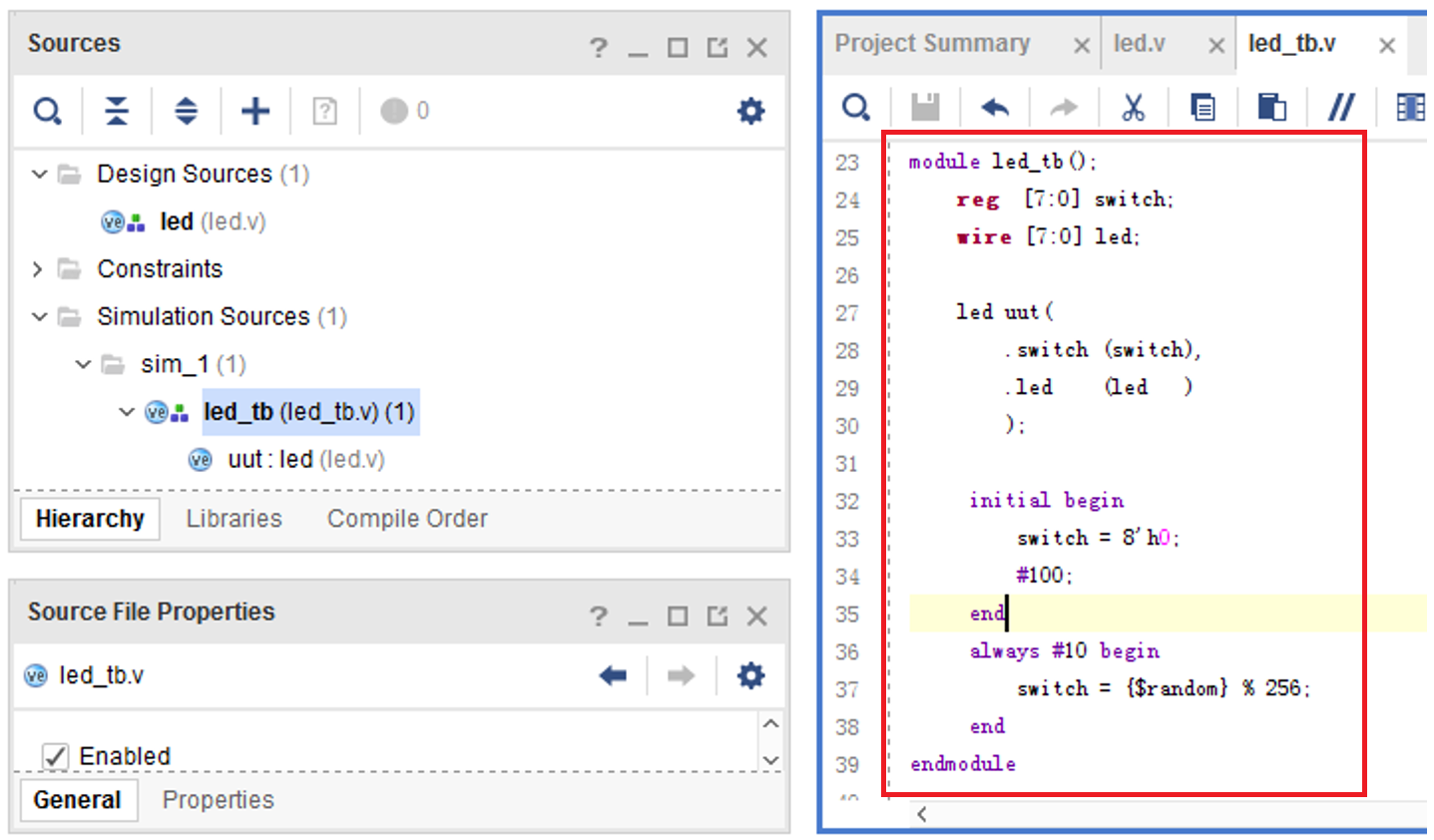This screenshot has width=1434, height=840.
Task: Click the Copy icon in editor toolbar
Action: (1202, 108)
